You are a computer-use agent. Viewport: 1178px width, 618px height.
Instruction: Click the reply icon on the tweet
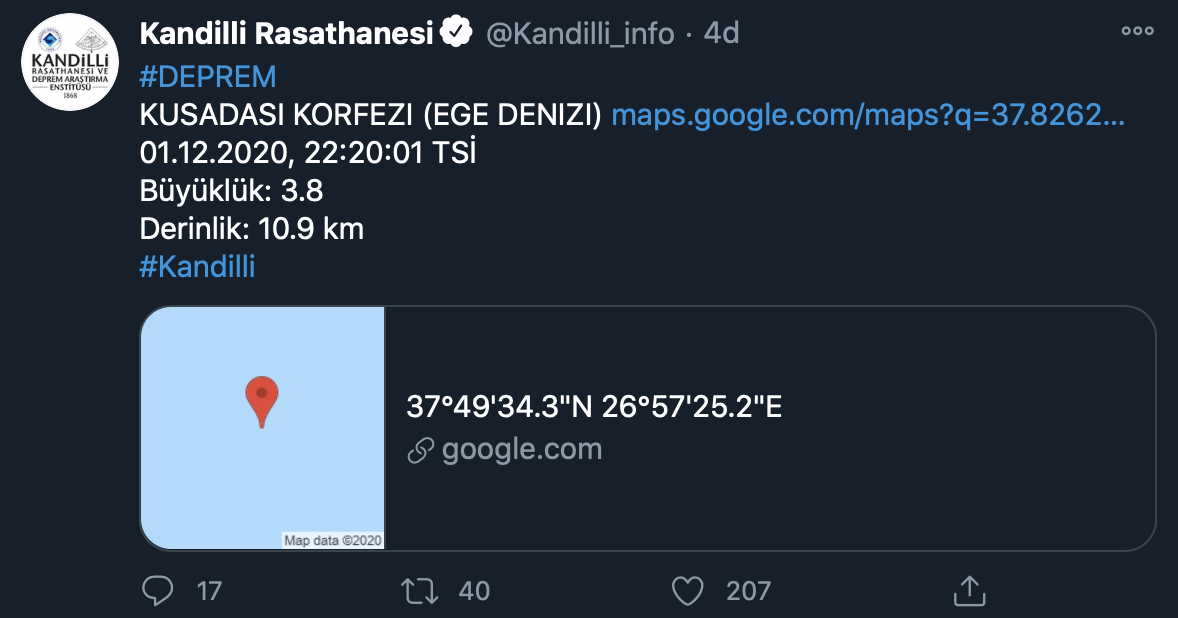(x=157, y=591)
